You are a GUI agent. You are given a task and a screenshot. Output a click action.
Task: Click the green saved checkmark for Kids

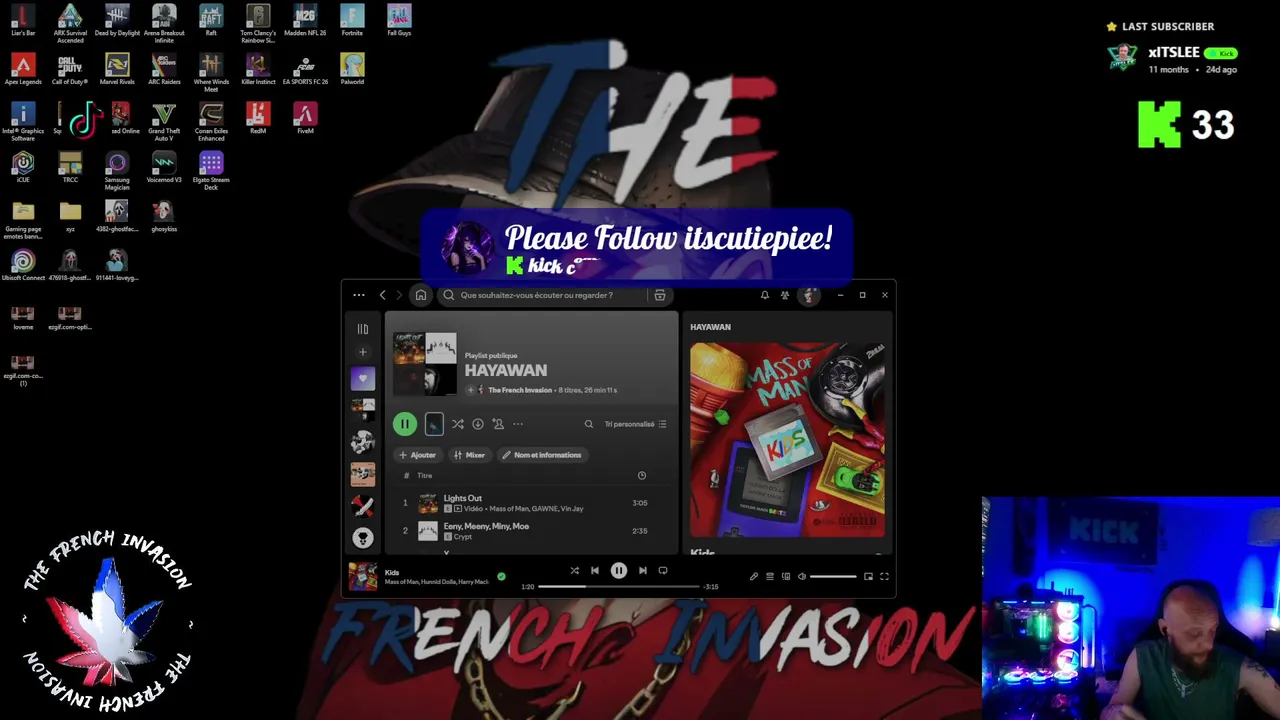pos(501,576)
